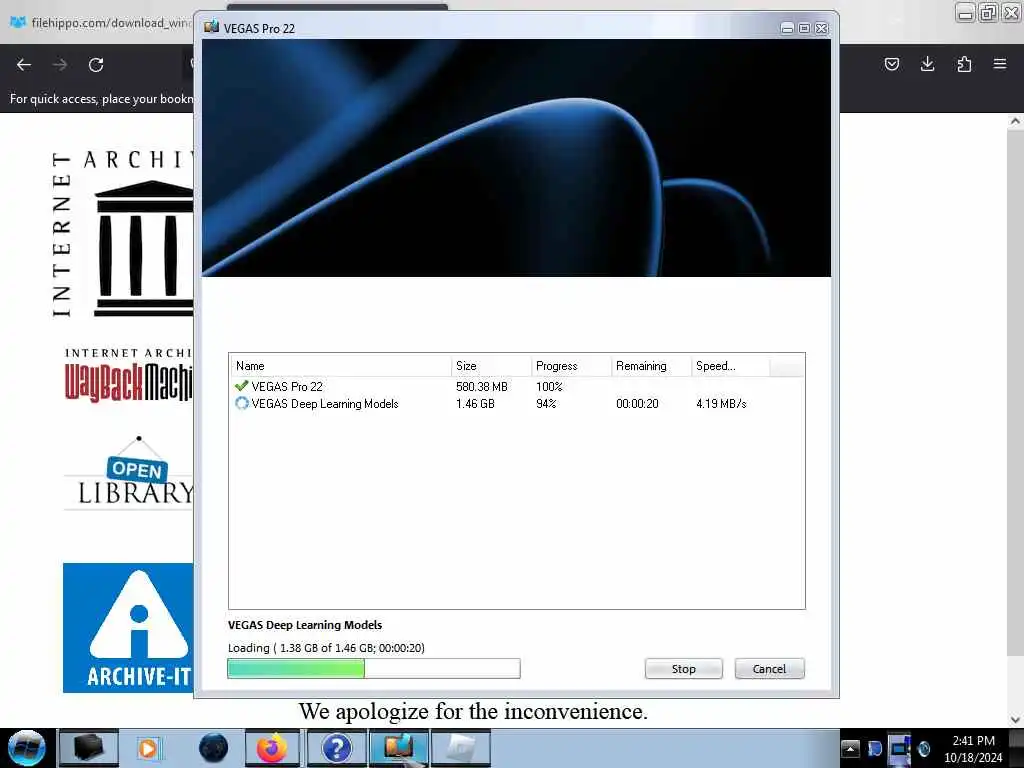Viewport: 1024px width, 768px height.
Task: Show hidden system tray icons
Action: tap(850, 748)
